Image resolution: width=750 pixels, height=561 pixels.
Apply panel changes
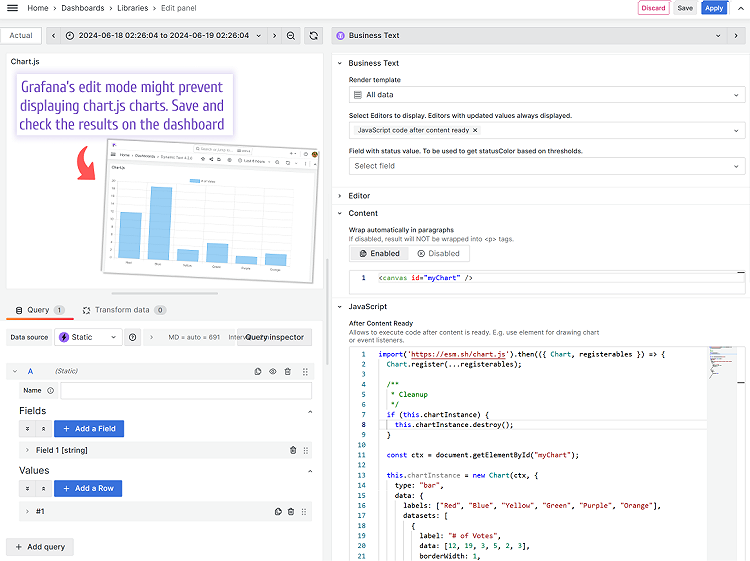pos(714,8)
